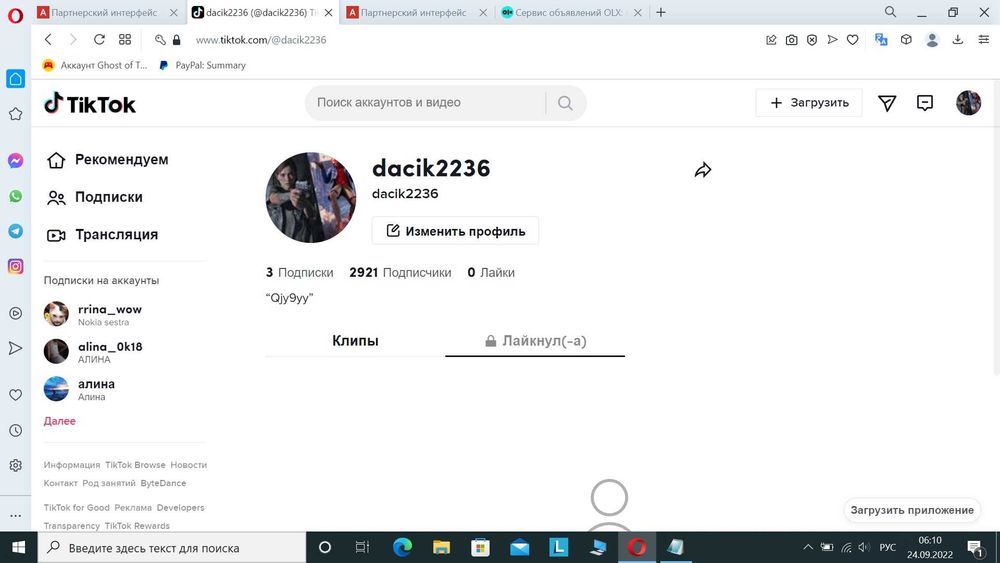Open Instagram in Opera sidebar
1000x563 pixels.
pyautogui.click(x=15, y=267)
